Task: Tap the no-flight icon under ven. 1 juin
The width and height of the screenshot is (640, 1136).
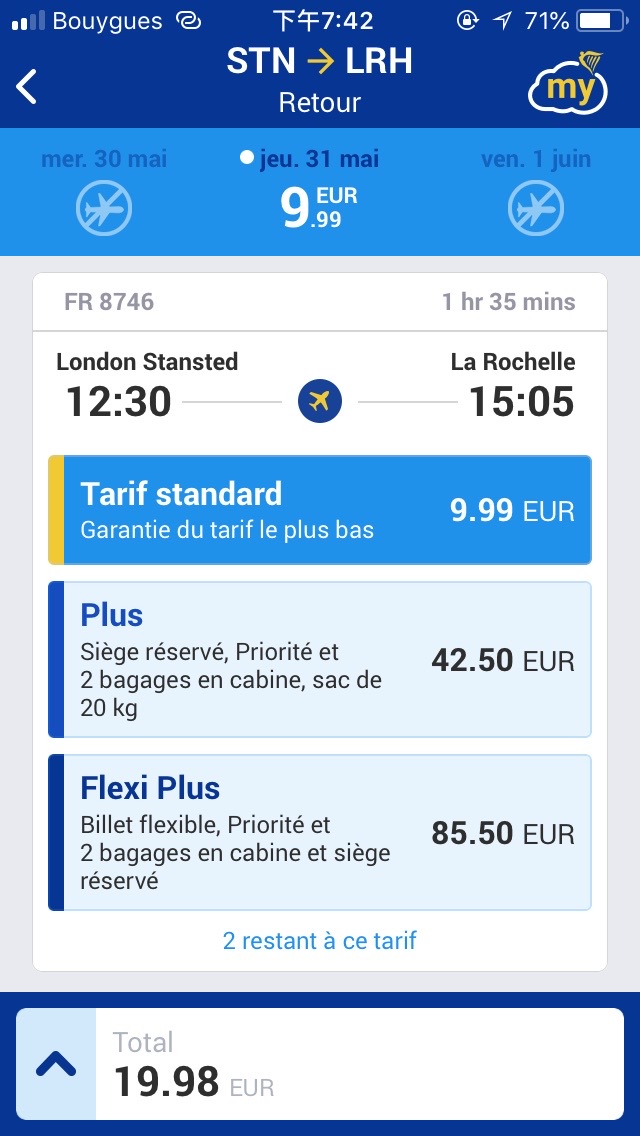Action: [535, 208]
